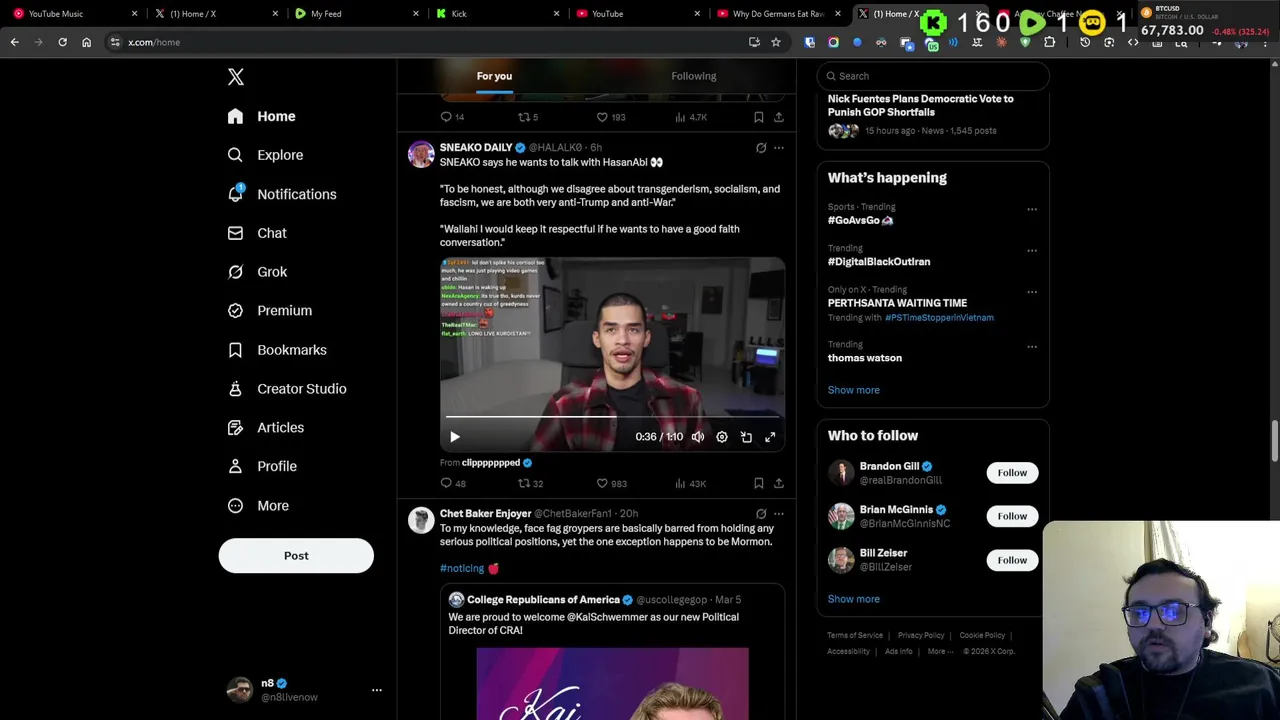Click the Post button

296,556
